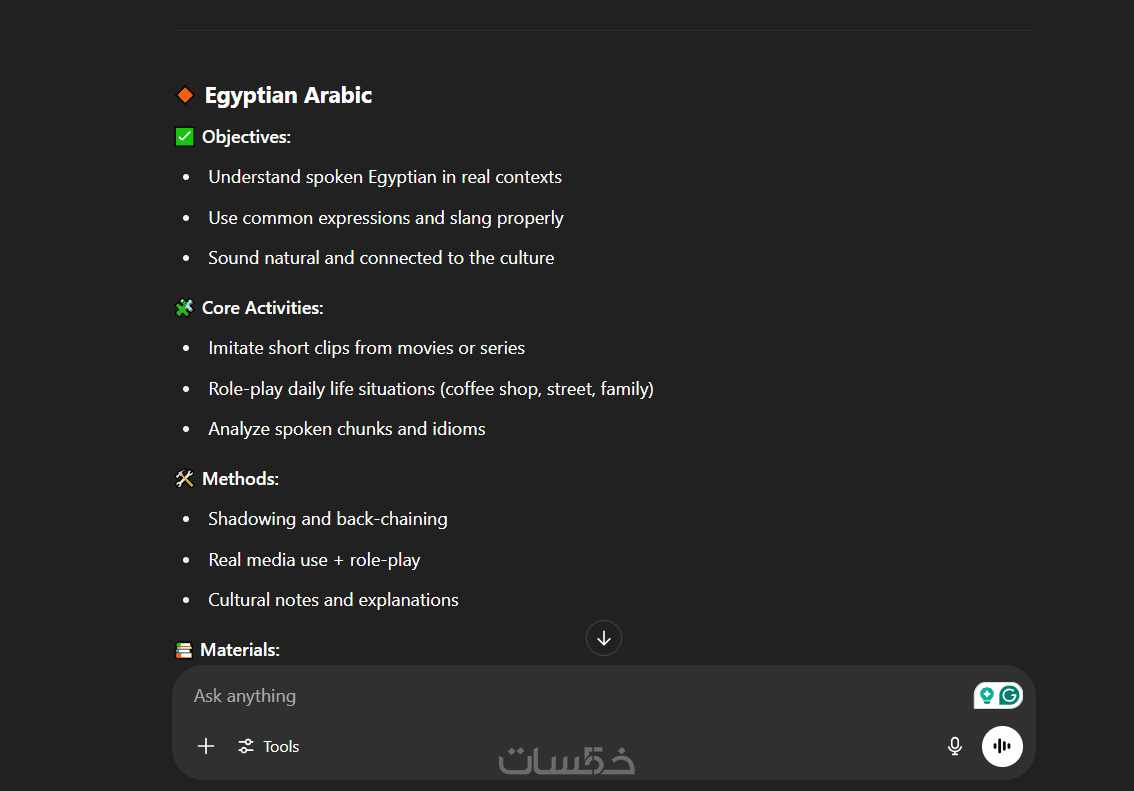This screenshot has height=791, width=1134.
Task: Open the green Grammarly G icon
Action: [x=1010, y=696]
